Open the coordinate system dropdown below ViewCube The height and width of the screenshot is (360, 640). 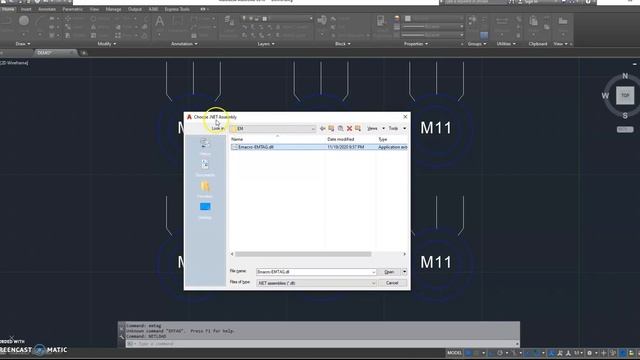(x=625, y=129)
